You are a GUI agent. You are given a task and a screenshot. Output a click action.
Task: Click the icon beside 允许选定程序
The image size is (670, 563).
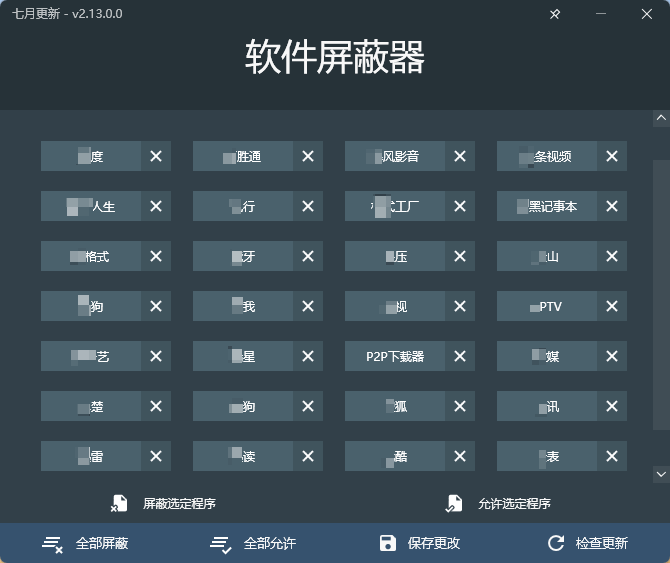pos(454,503)
